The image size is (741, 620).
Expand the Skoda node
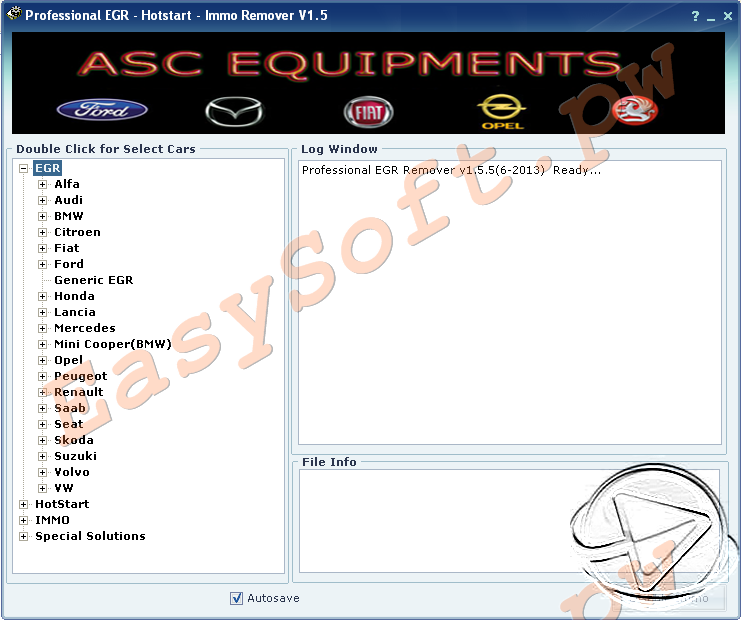pos(43,440)
